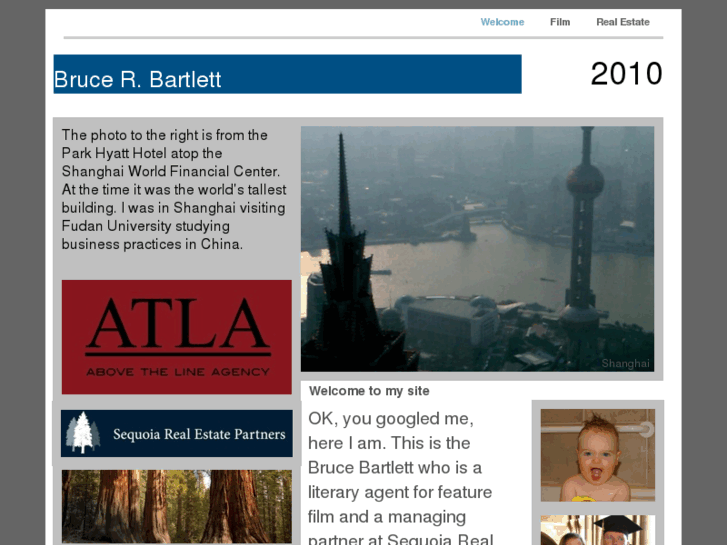Click the 'Fudan University studying' text line
This screenshot has height=545, width=727.
146,226
